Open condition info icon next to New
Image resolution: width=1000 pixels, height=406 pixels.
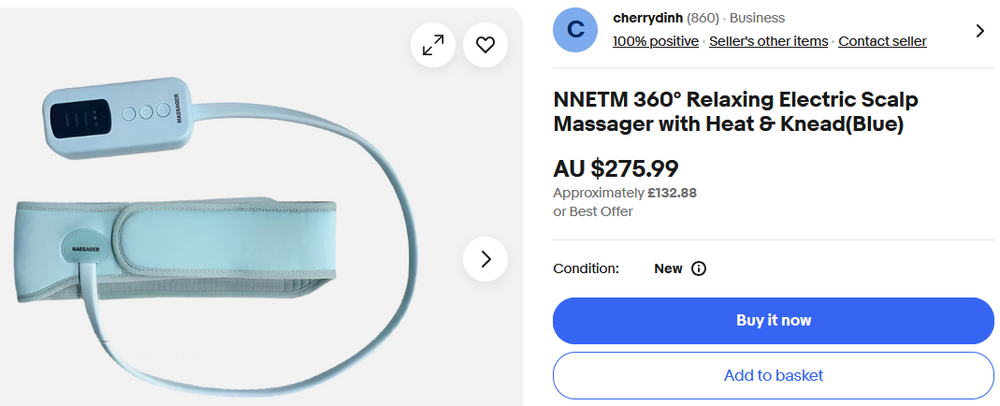pyautogui.click(x=699, y=269)
